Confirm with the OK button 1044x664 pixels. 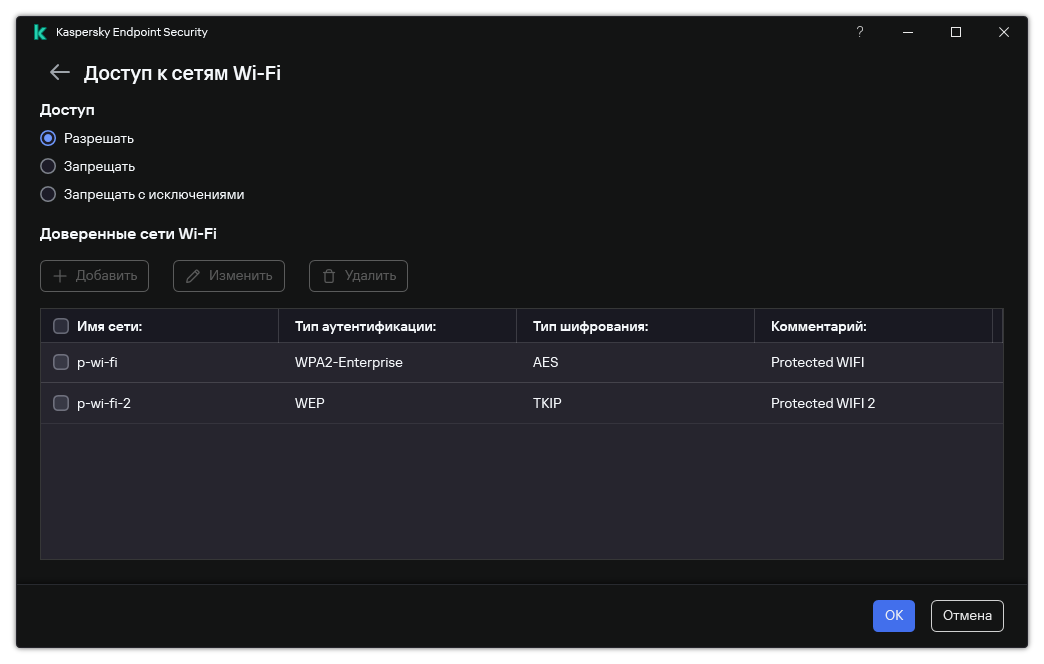894,615
